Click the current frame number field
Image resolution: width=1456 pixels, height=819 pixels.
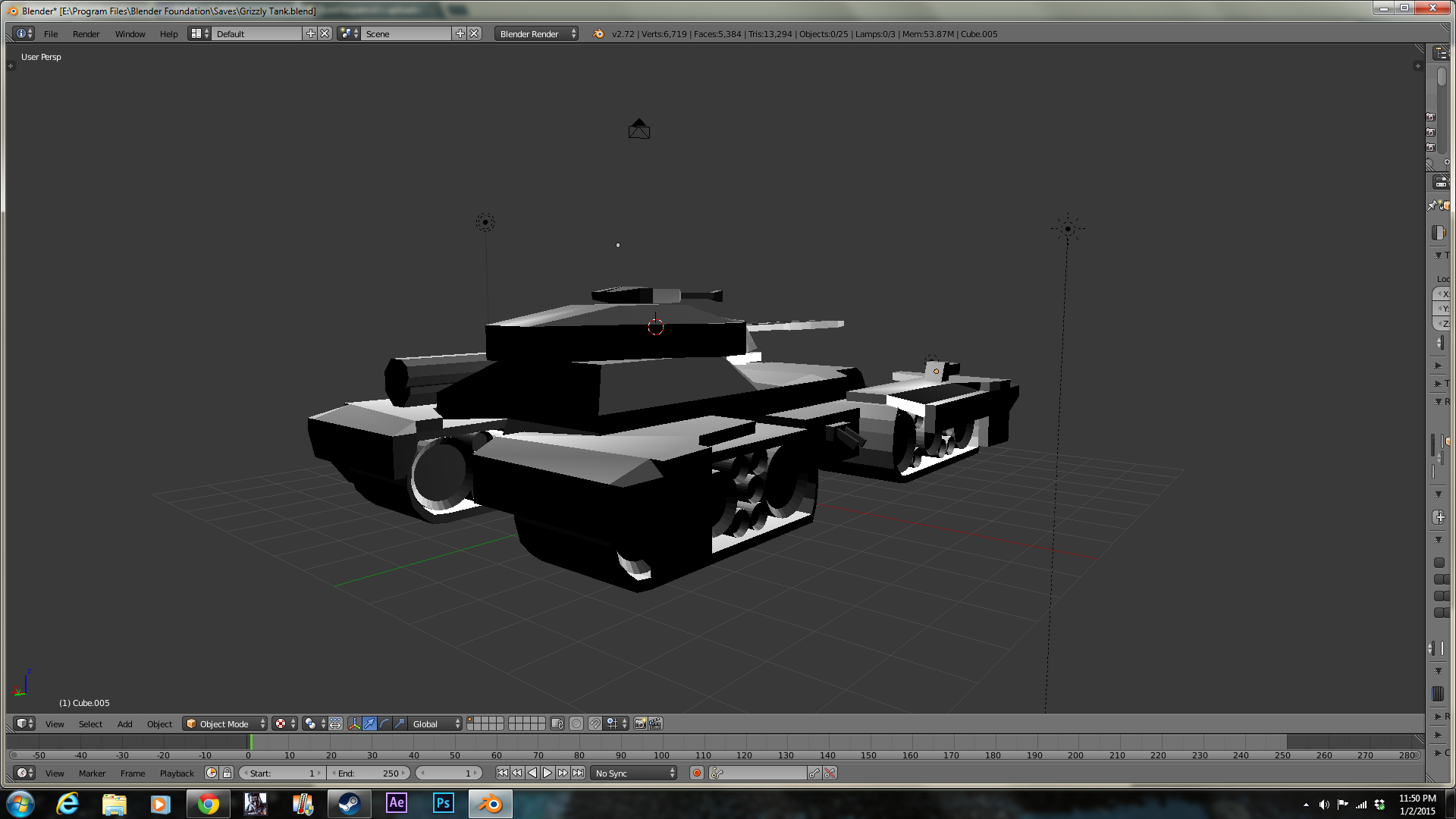(x=449, y=773)
